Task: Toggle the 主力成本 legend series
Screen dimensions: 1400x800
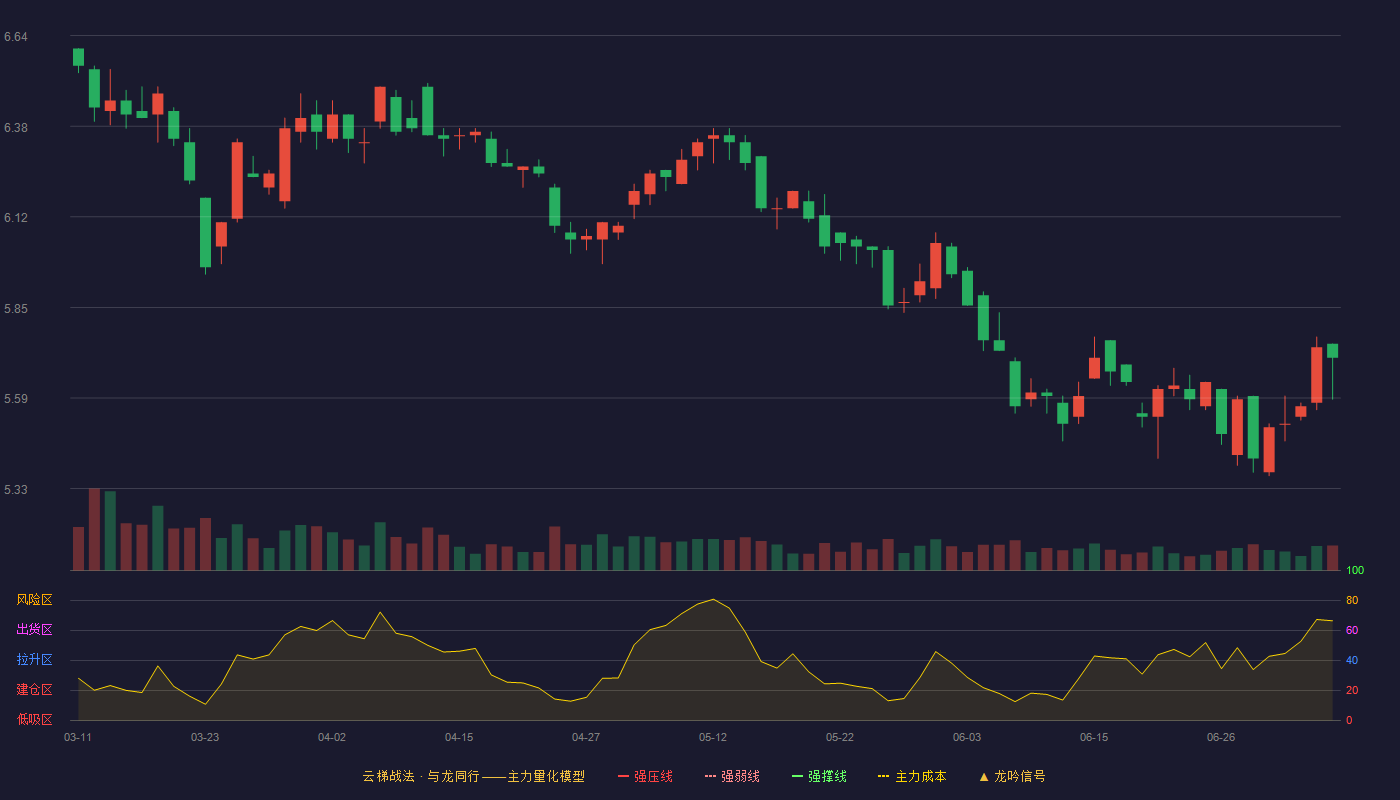Action: pyautogui.click(x=912, y=776)
